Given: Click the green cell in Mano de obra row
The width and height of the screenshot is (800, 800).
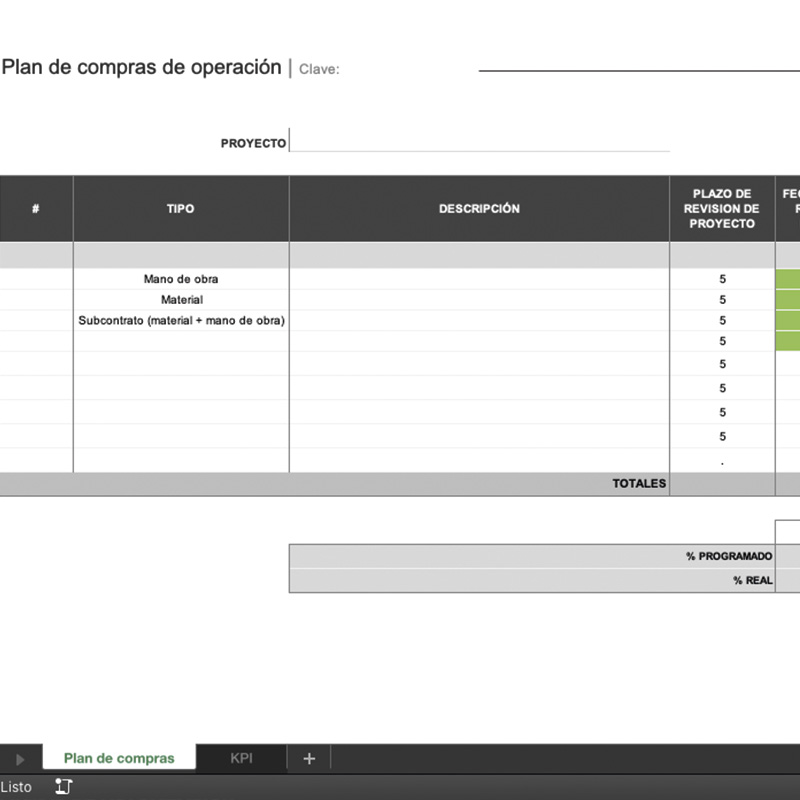Looking at the screenshot, I should 788,279.
